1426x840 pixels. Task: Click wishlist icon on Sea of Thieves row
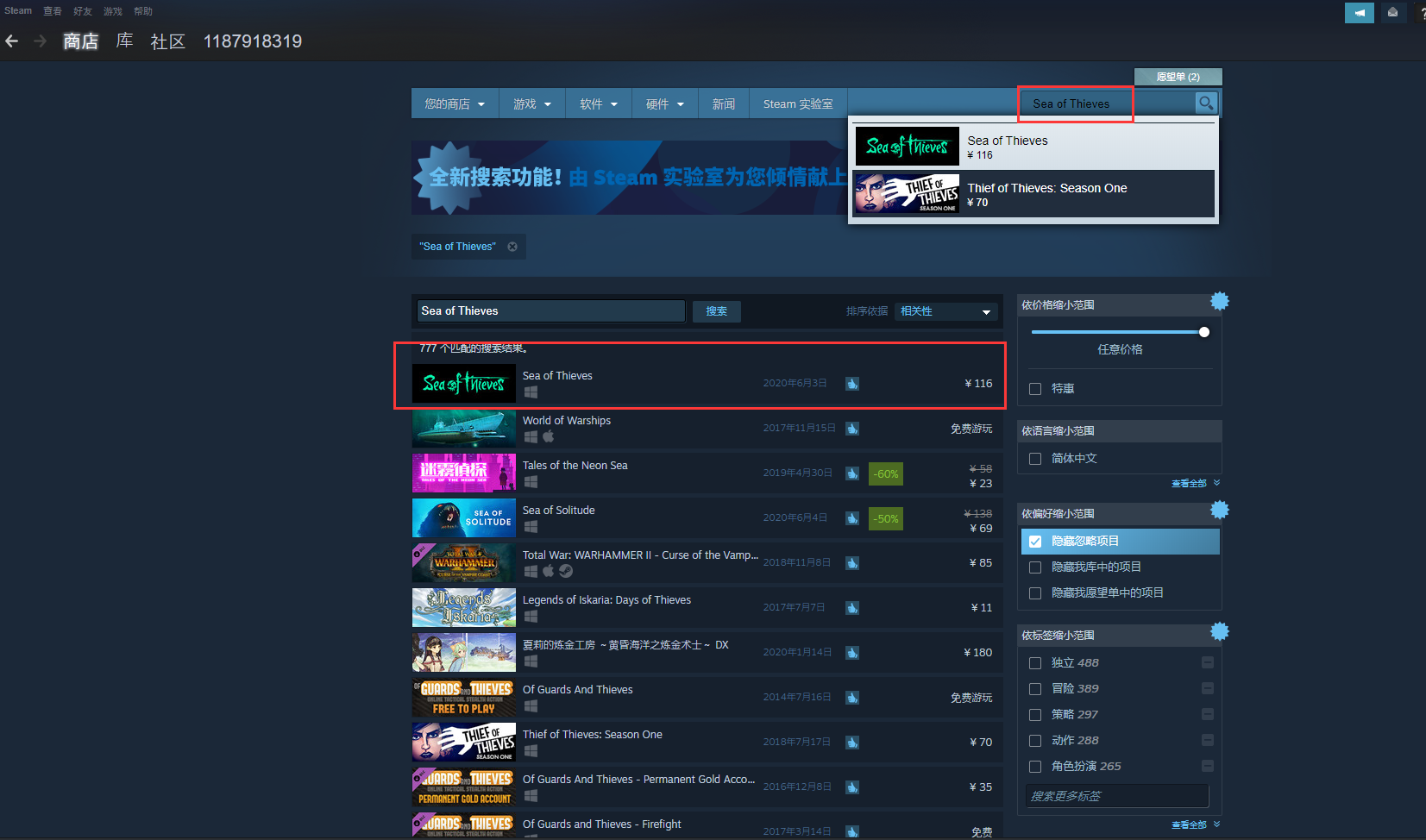852,384
